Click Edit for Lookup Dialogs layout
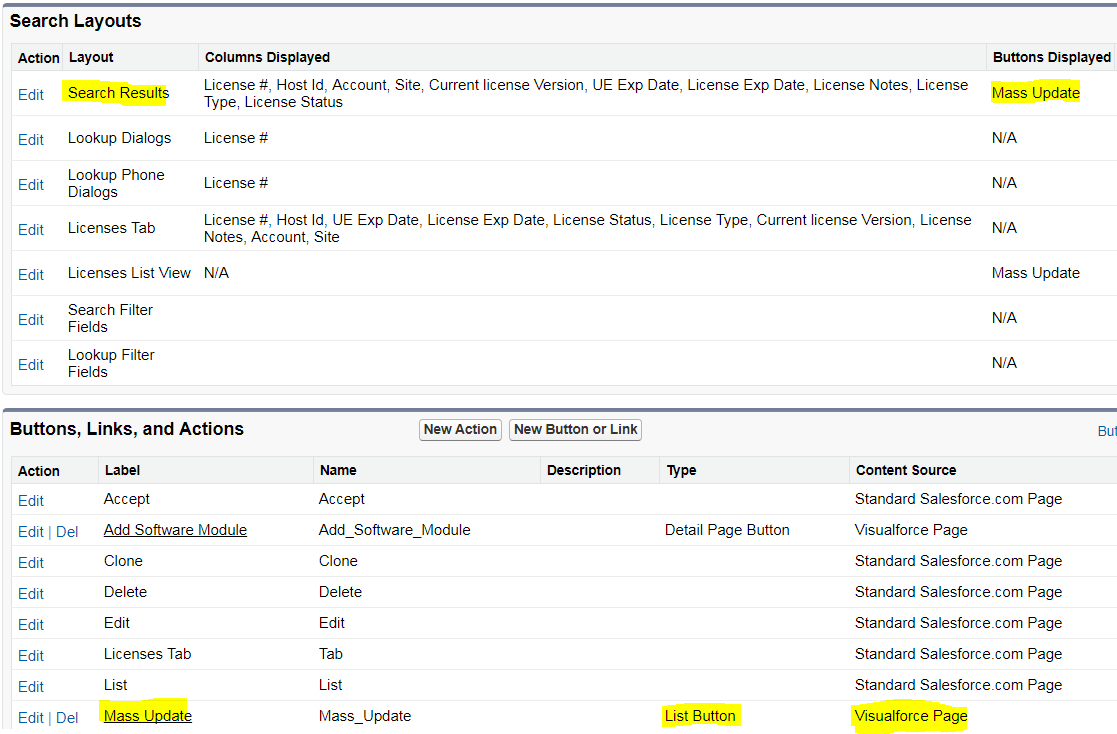 (31, 140)
